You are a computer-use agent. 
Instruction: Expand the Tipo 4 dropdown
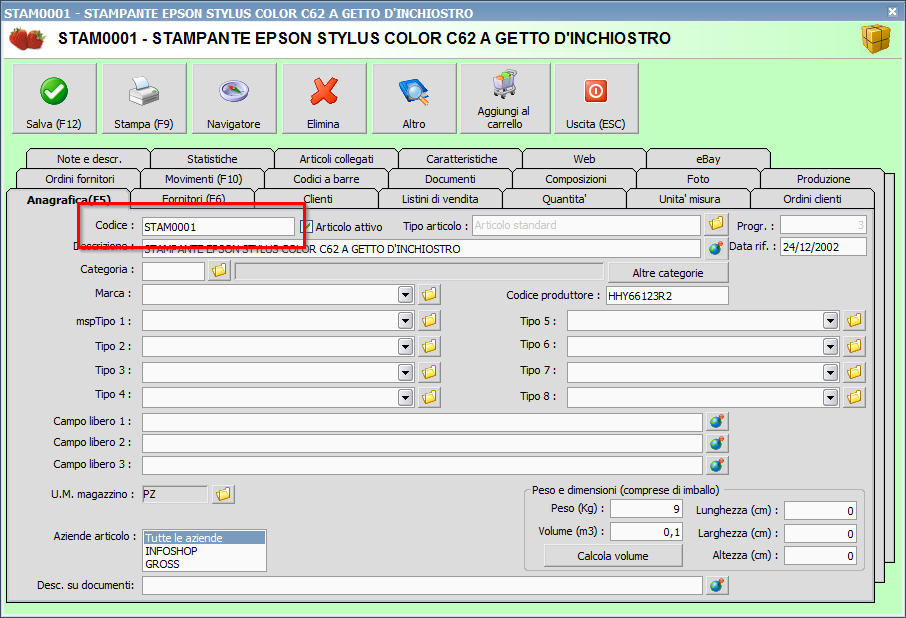(406, 397)
